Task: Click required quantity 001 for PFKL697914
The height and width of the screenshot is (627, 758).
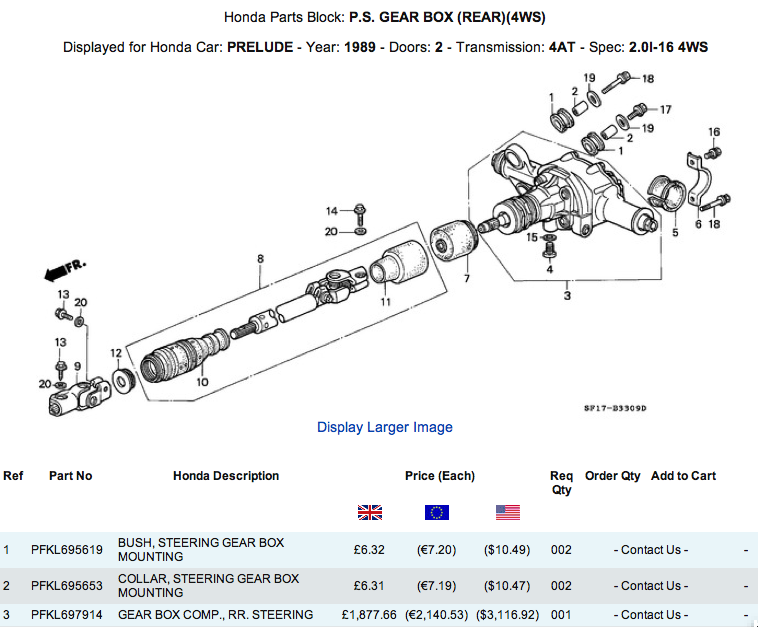Action: click(561, 614)
